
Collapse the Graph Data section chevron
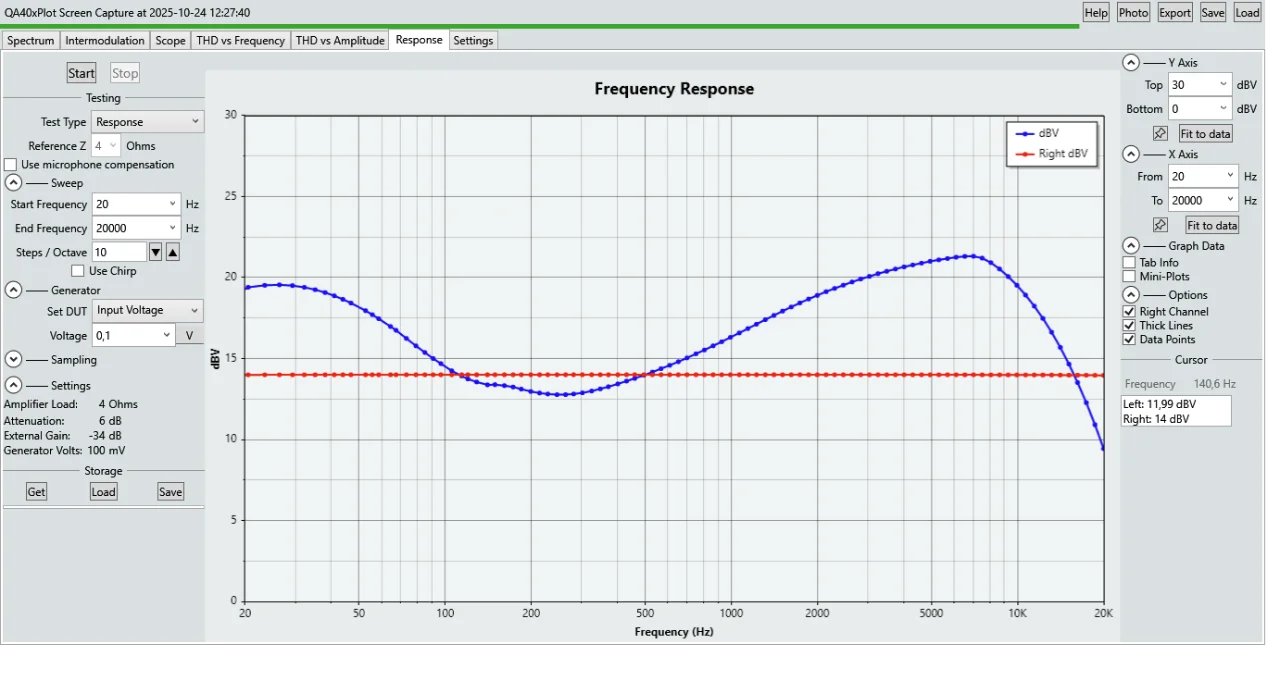coord(1130,246)
